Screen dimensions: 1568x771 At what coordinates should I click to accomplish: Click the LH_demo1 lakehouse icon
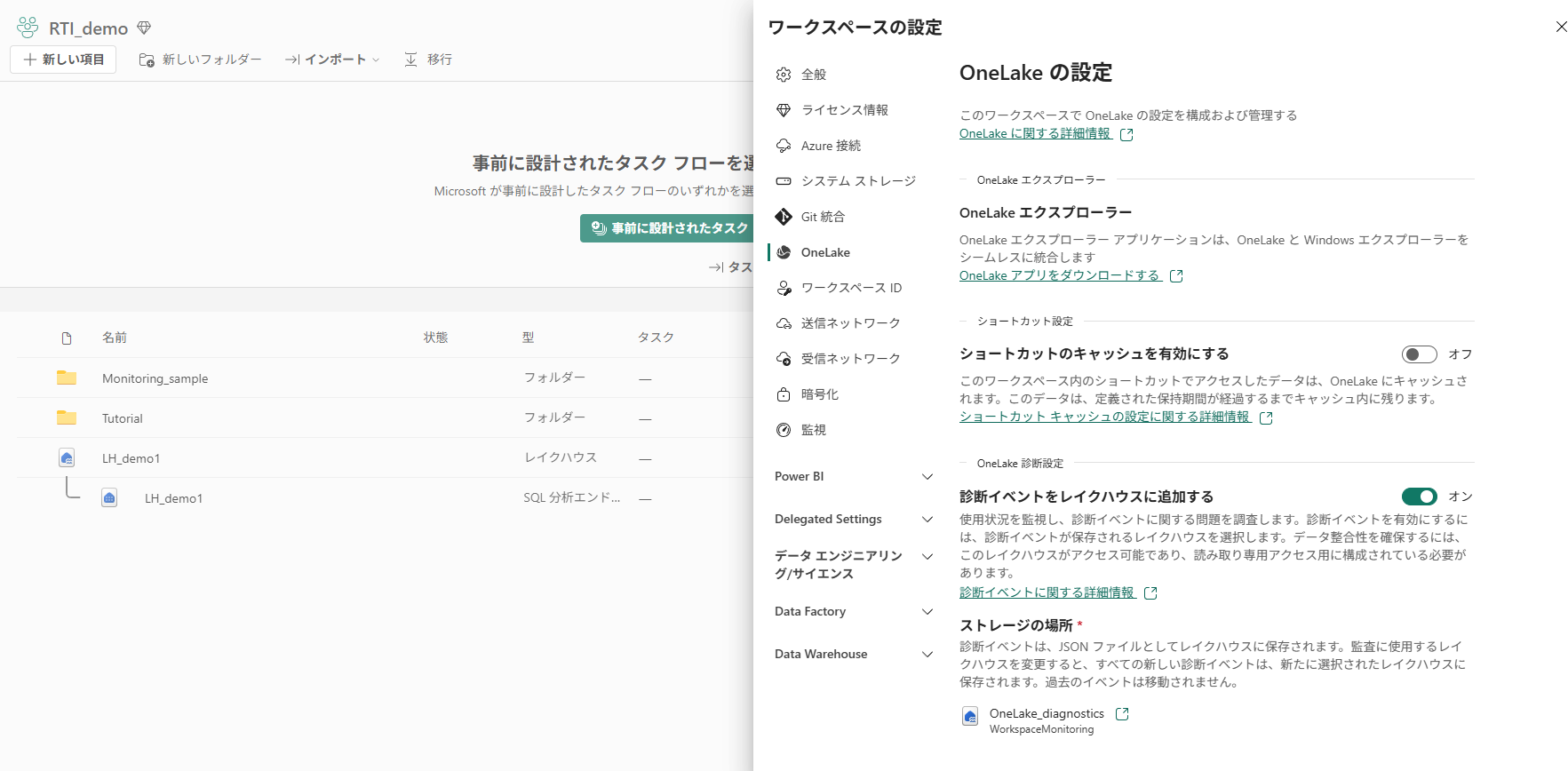click(67, 457)
